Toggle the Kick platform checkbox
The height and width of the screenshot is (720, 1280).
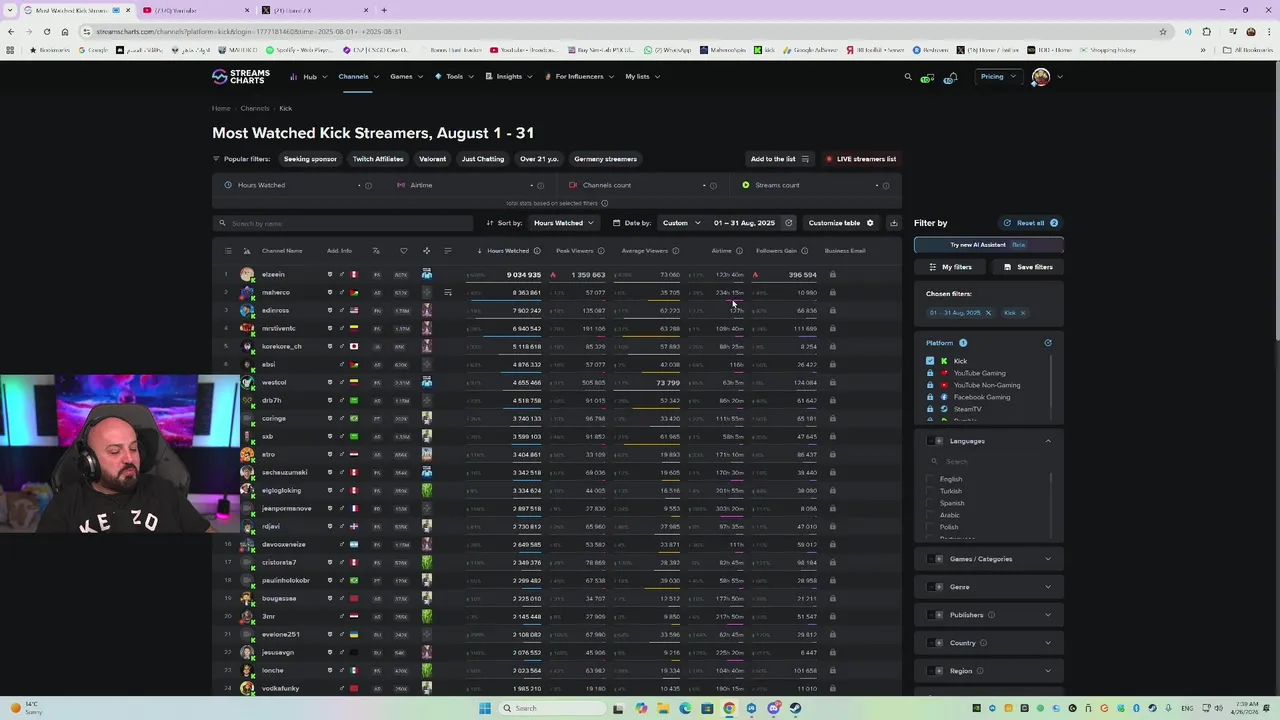coord(930,361)
